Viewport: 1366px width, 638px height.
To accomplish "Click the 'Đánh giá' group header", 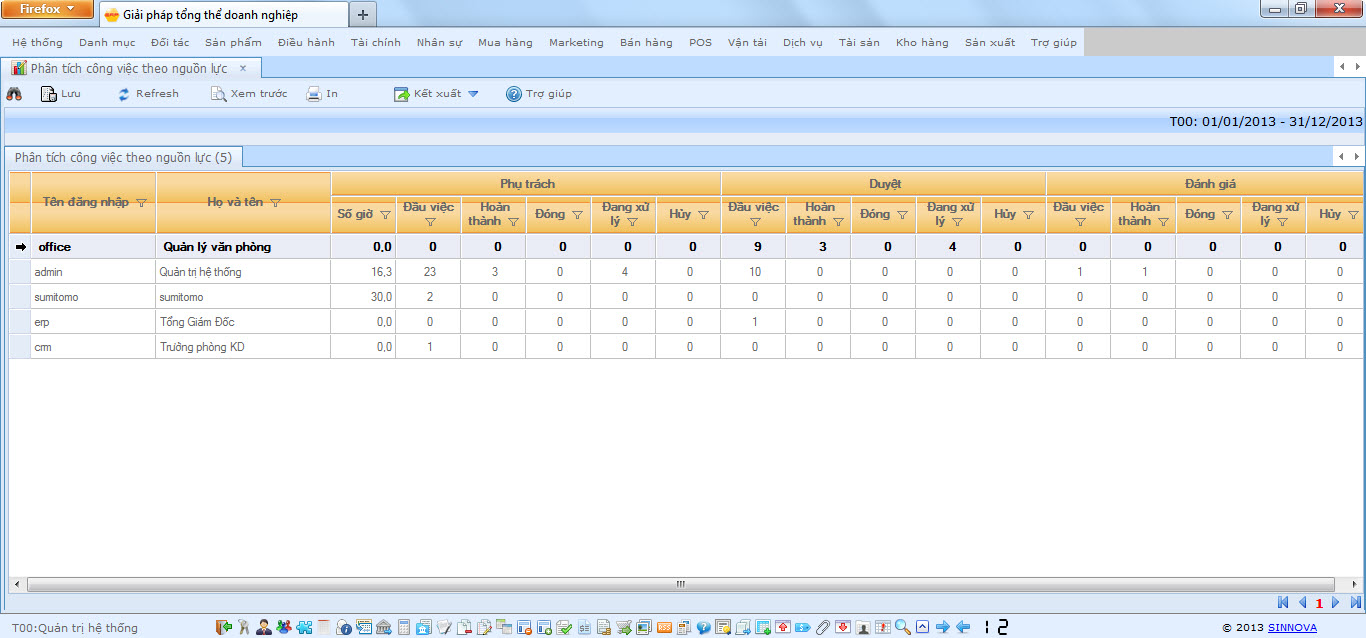I will point(1204,184).
